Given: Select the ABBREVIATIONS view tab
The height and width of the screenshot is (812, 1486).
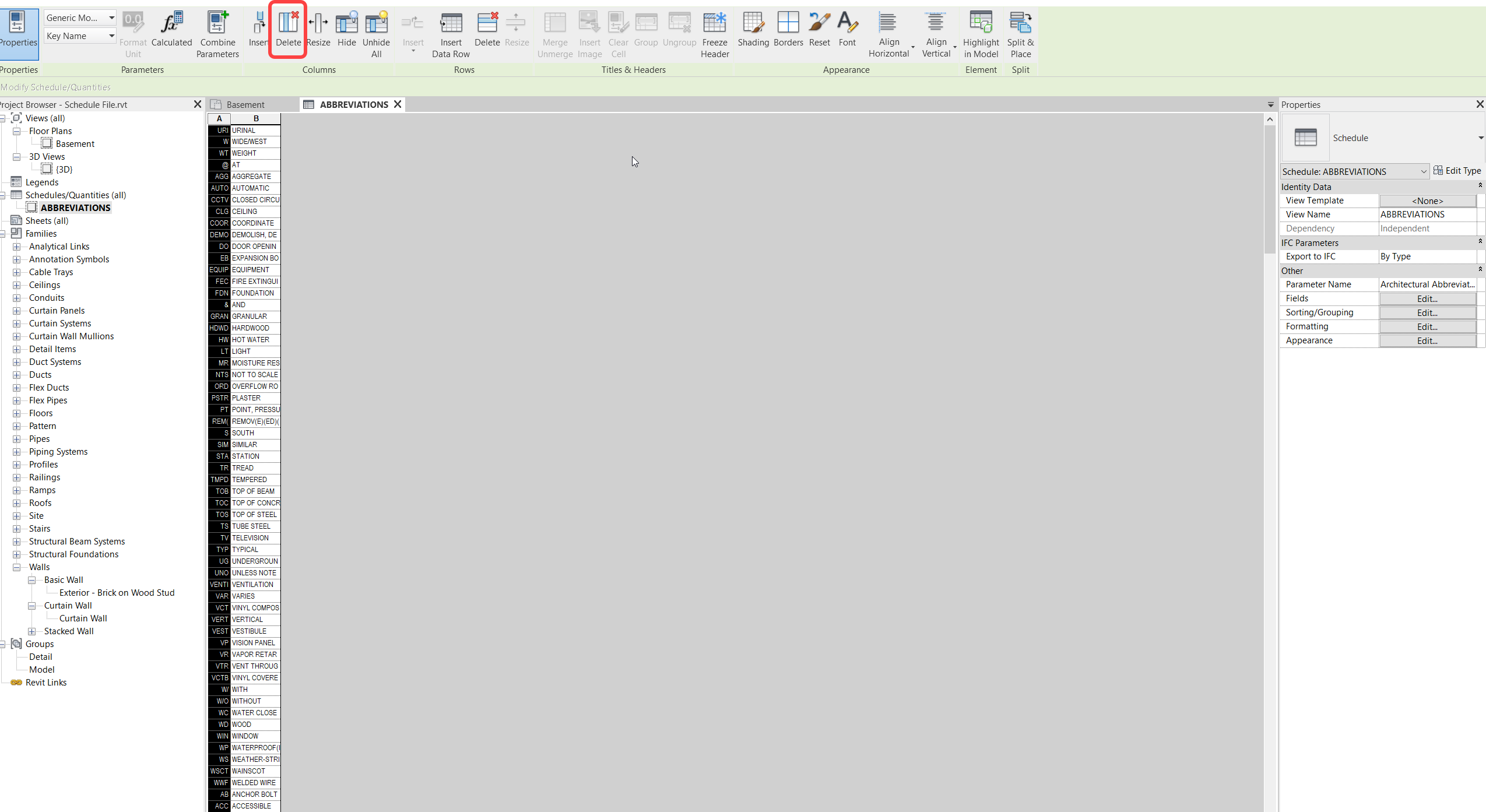Looking at the screenshot, I should tap(353, 104).
